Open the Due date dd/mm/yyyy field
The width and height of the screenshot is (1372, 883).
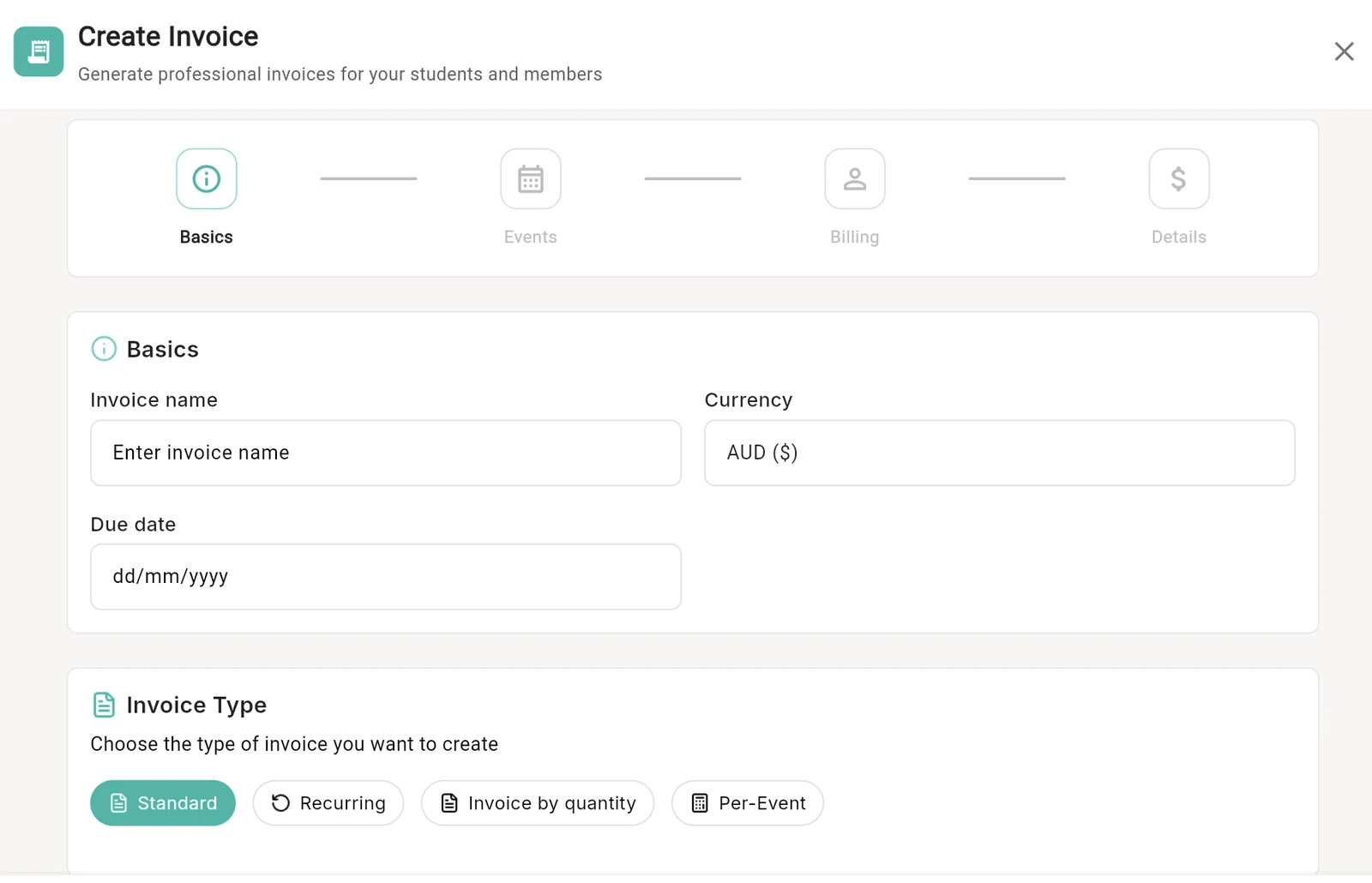(386, 577)
